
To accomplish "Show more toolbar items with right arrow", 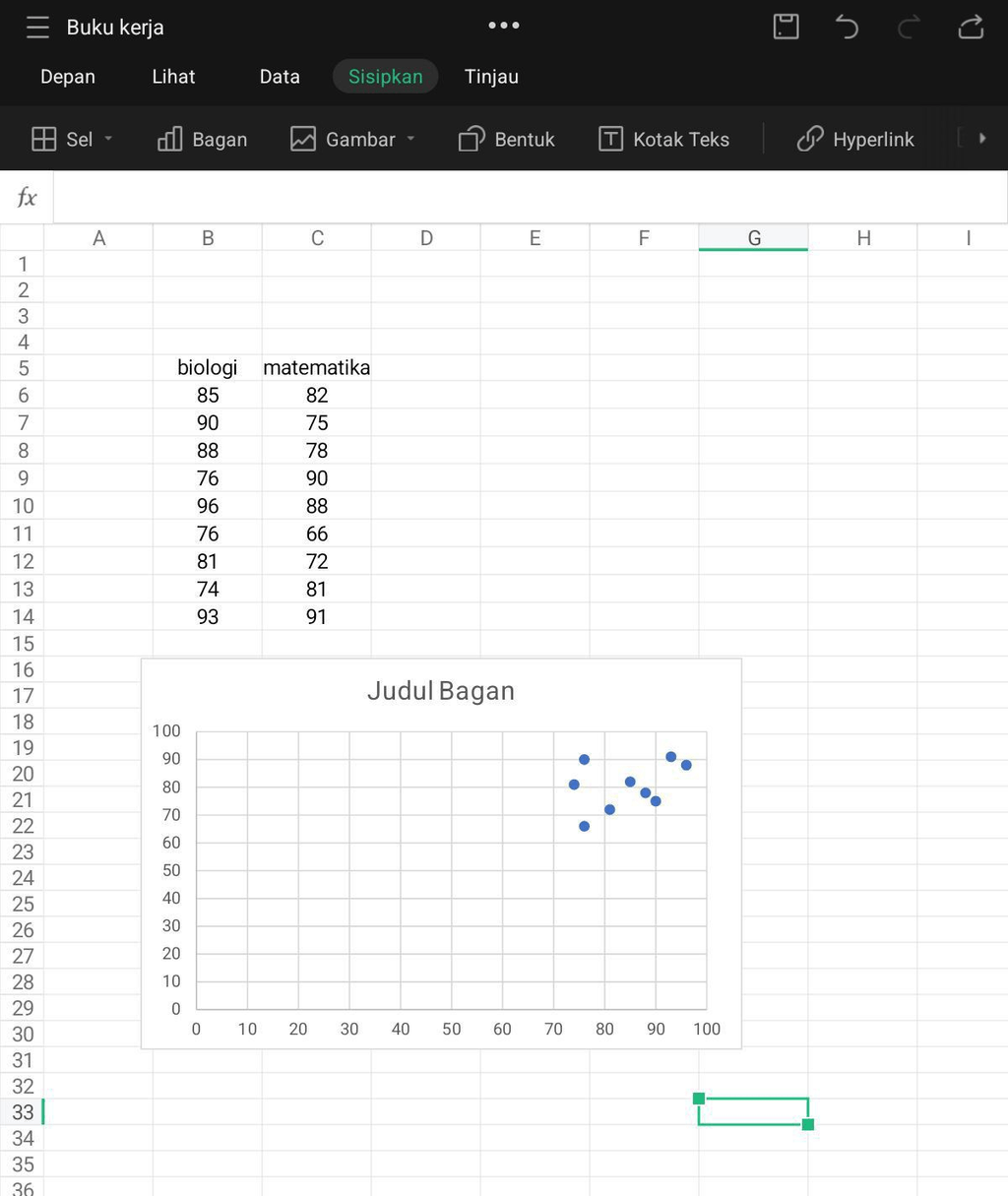I will (981, 139).
